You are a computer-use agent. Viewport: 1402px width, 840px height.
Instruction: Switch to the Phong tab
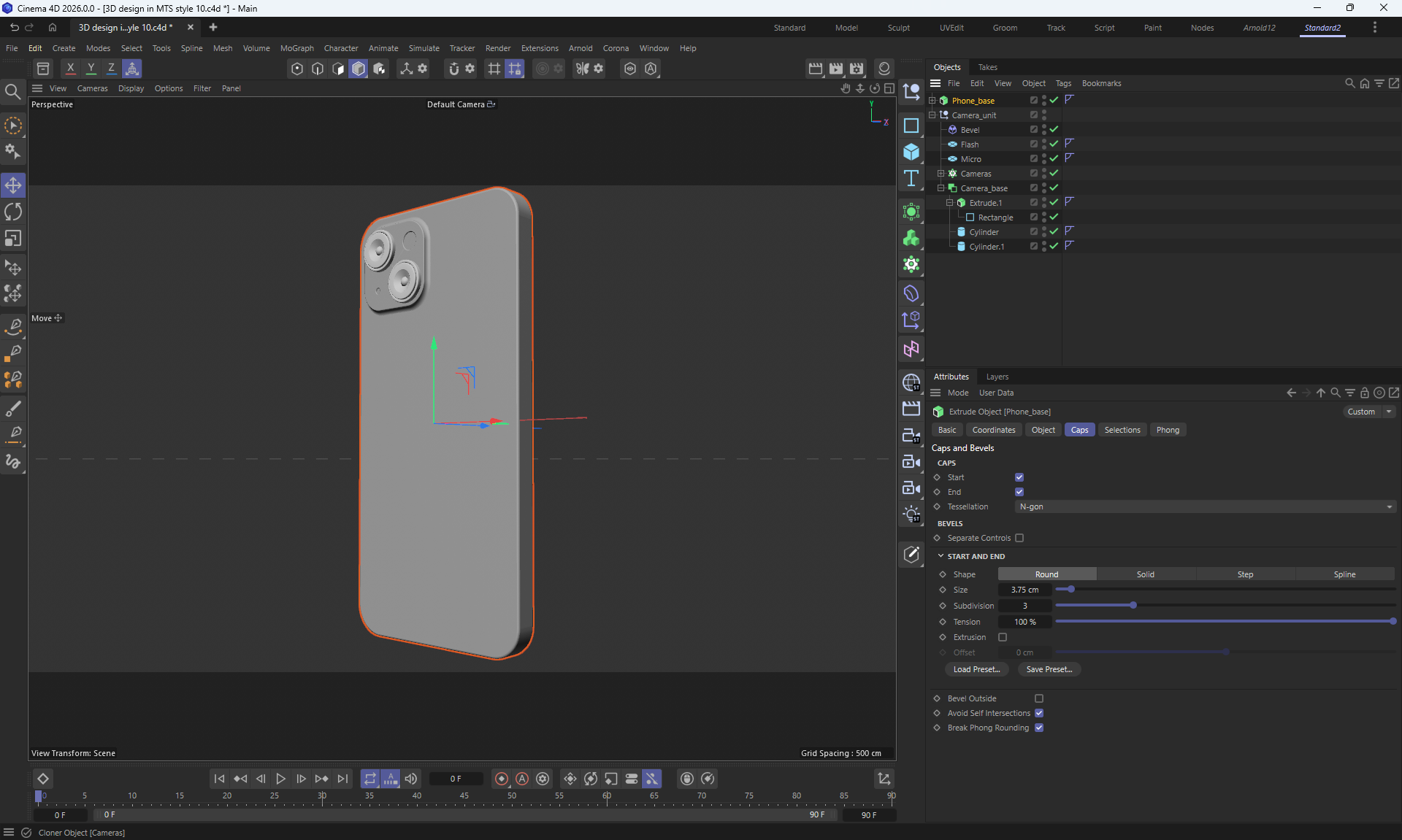pyautogui.click(x=1168, y=430)
